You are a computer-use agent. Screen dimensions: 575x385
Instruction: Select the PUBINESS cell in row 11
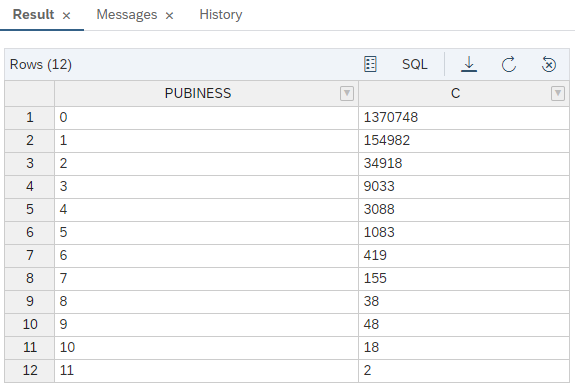coord(206,348)
